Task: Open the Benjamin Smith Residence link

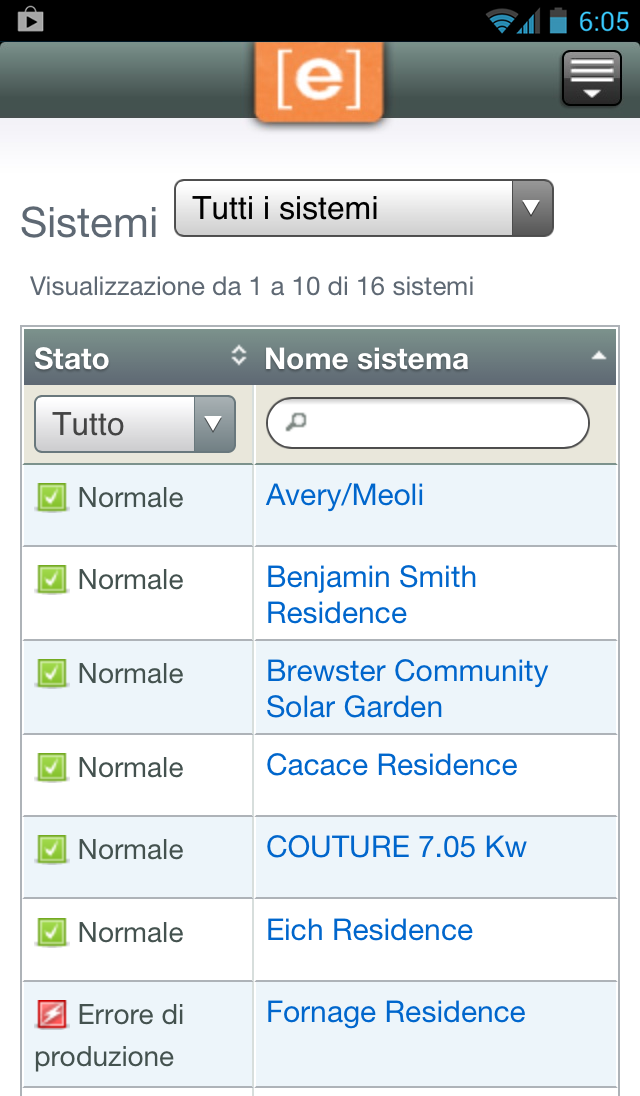Action: [x=371, y=595]
